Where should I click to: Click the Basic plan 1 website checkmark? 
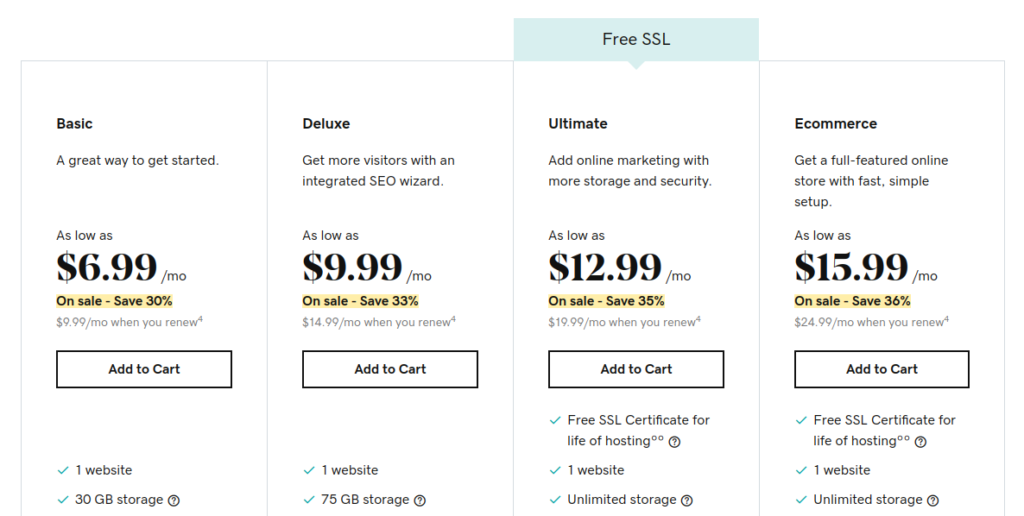63,470
